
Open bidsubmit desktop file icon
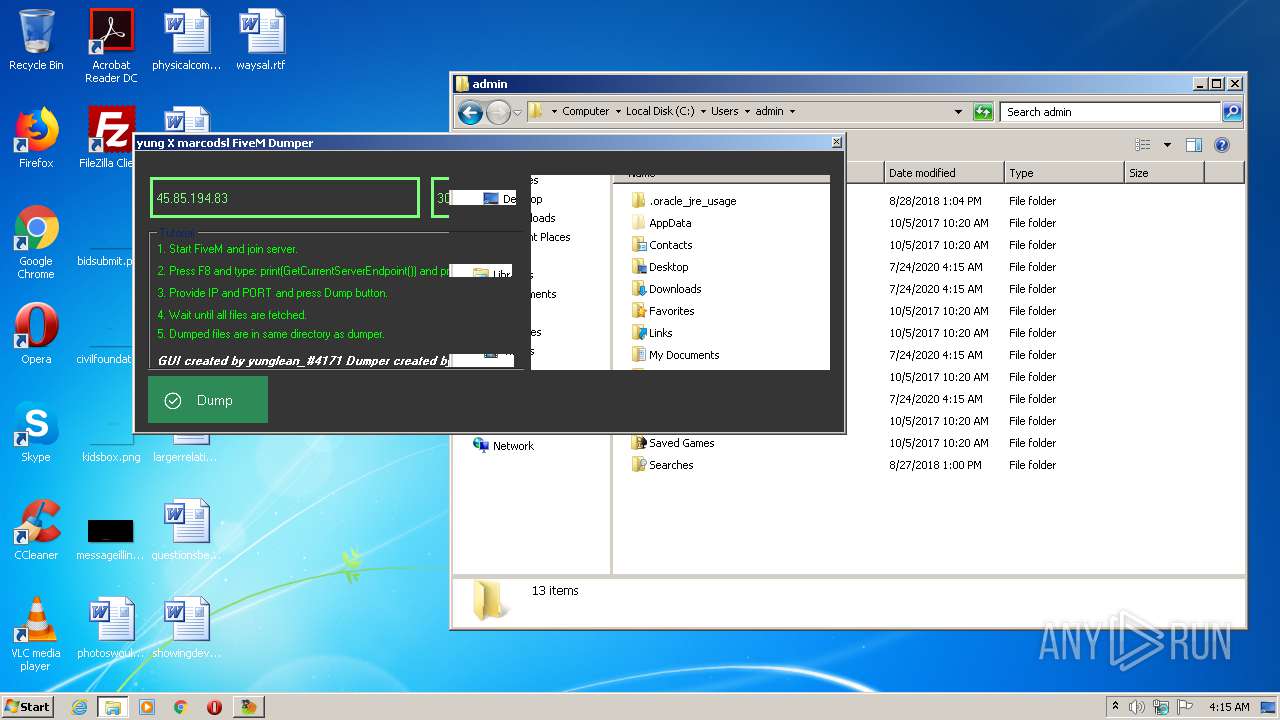105,261
